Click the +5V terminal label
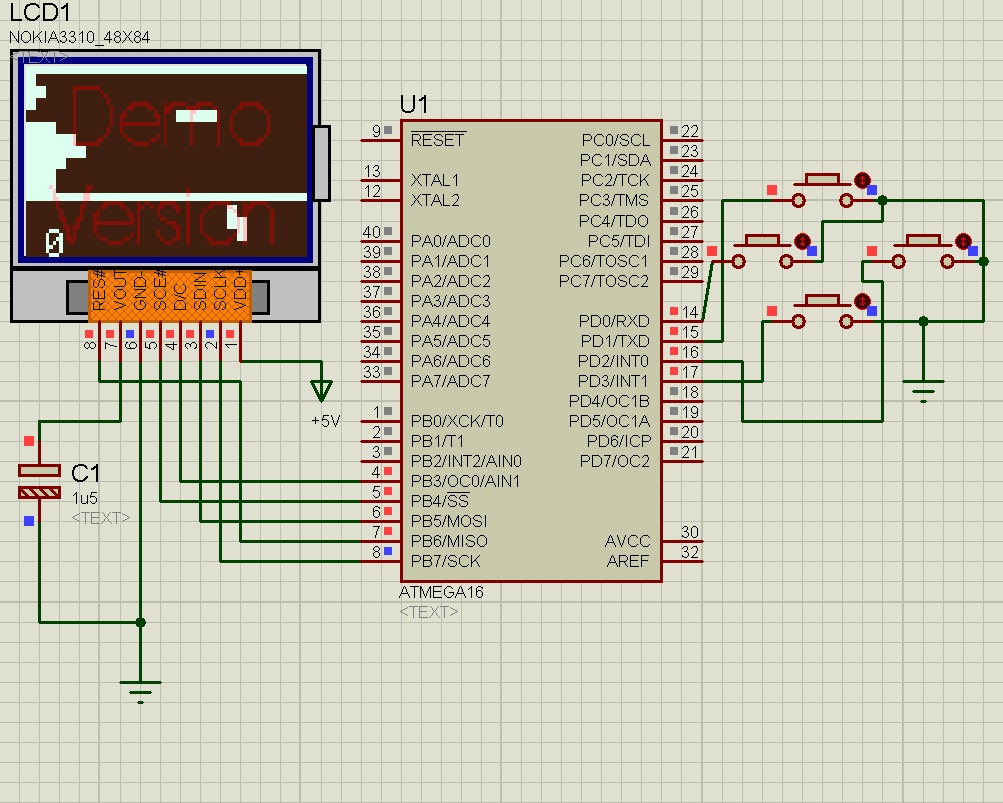This screenshot has height=803, width=1003. click(326, 421)
